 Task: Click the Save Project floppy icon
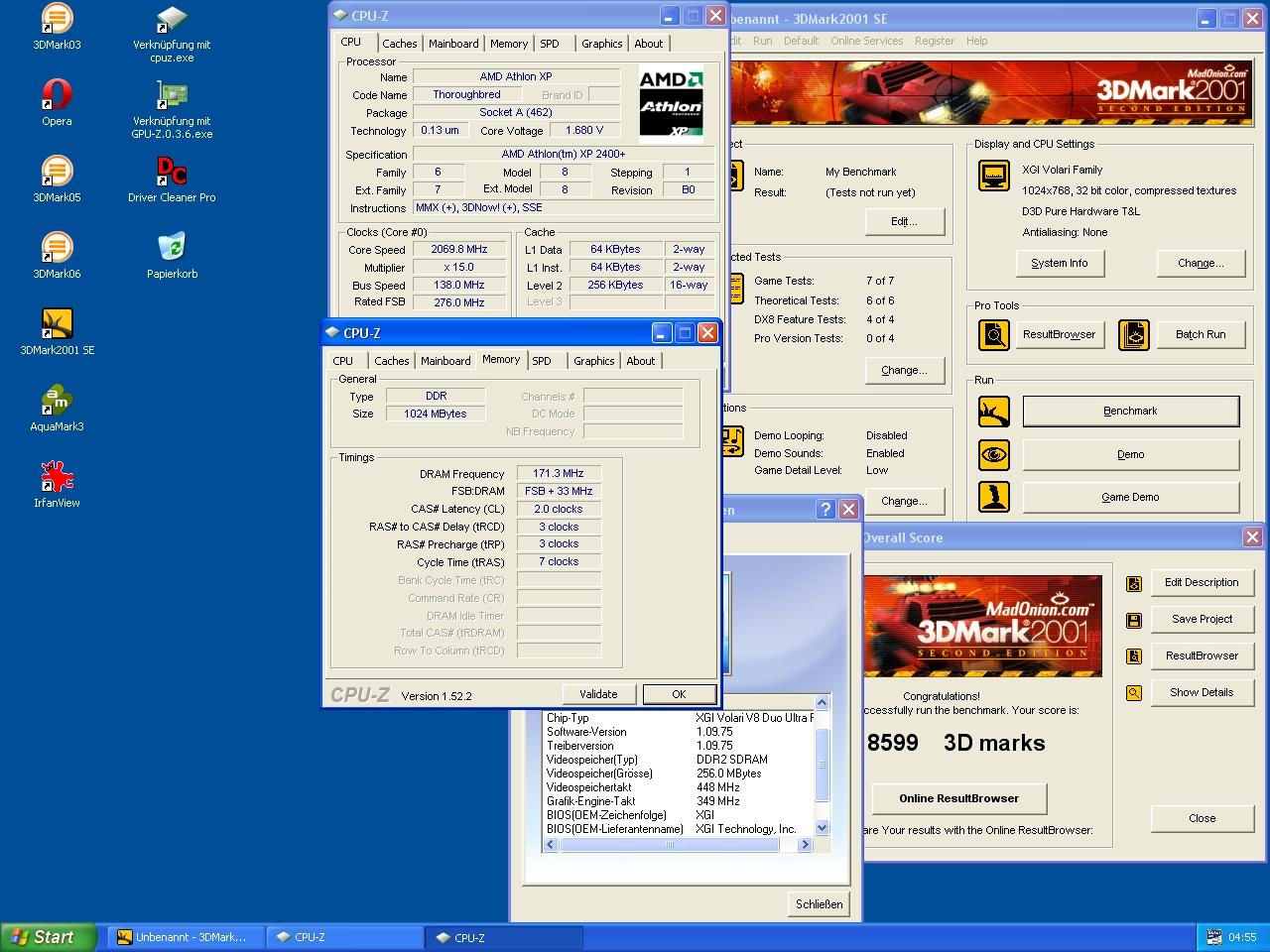point(1134,620)
